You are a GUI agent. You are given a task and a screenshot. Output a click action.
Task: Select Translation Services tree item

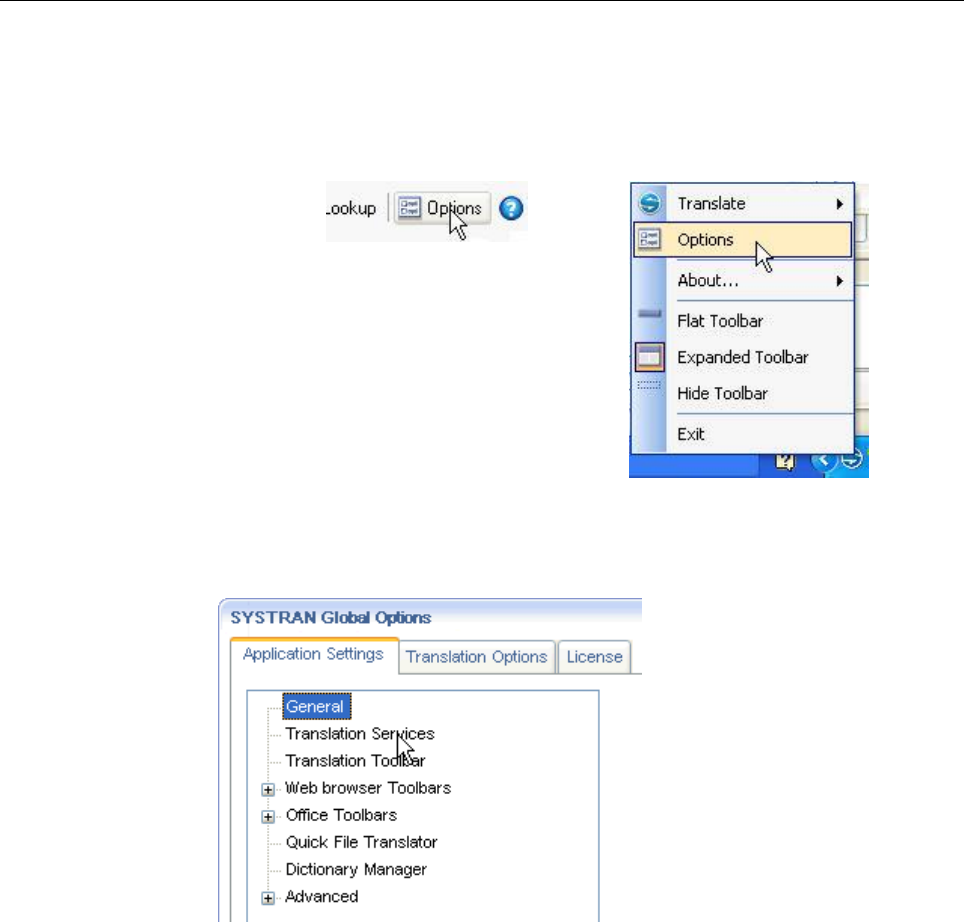pos(360,734)
